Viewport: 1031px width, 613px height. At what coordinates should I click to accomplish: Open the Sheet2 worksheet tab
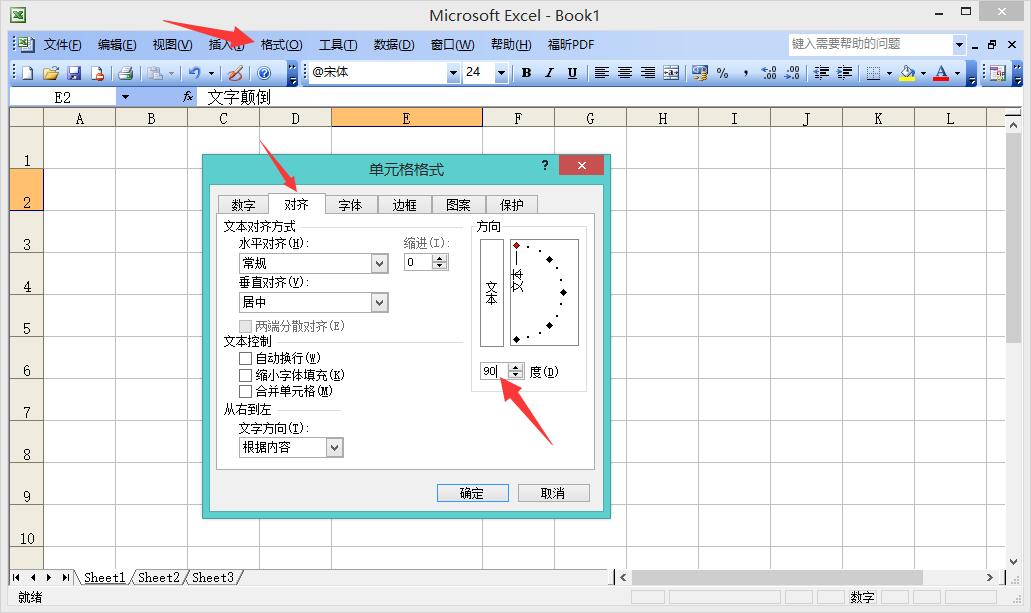click(x=159, y=577)
